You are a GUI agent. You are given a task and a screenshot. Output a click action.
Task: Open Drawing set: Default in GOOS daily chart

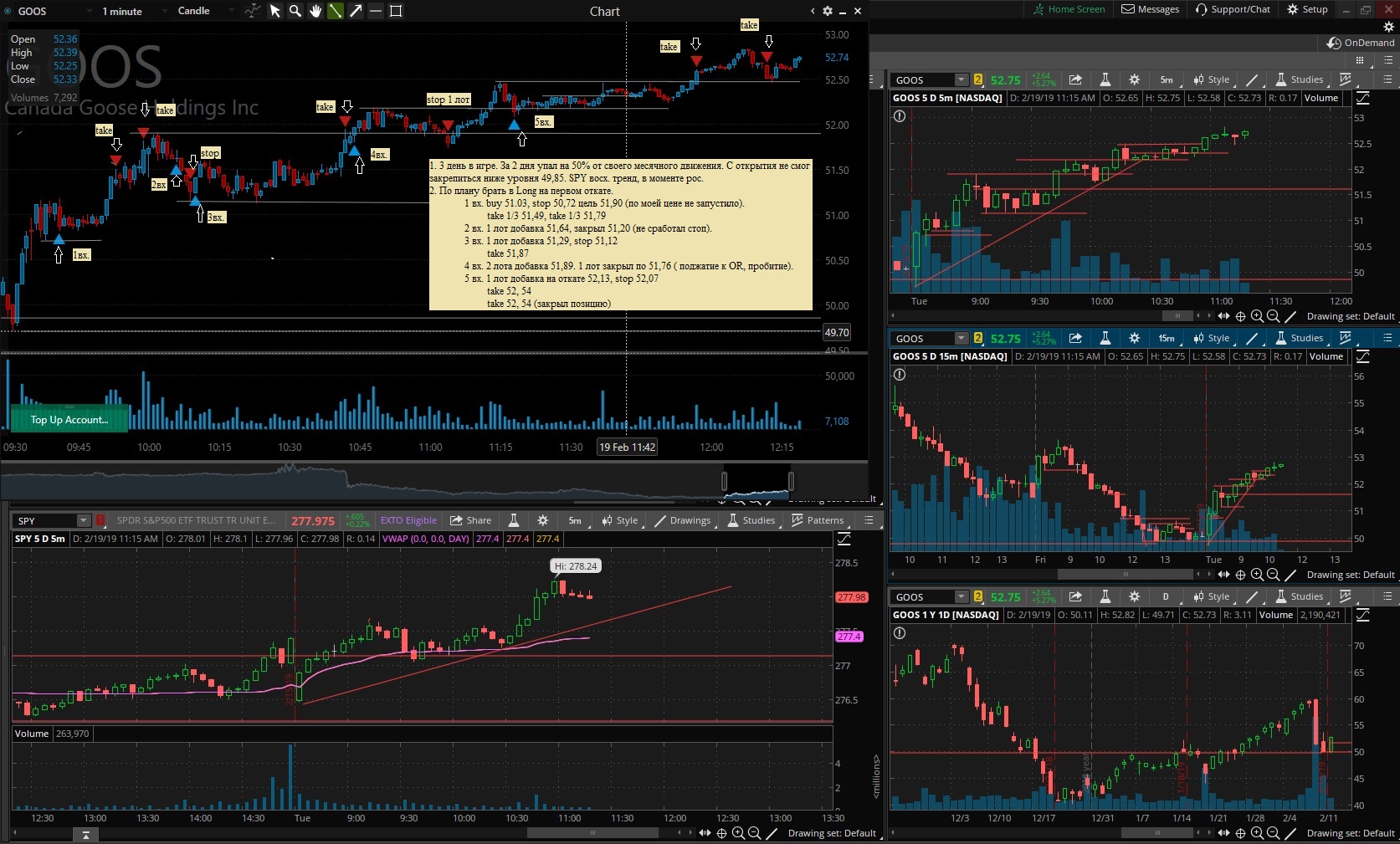pos(1351,833)
